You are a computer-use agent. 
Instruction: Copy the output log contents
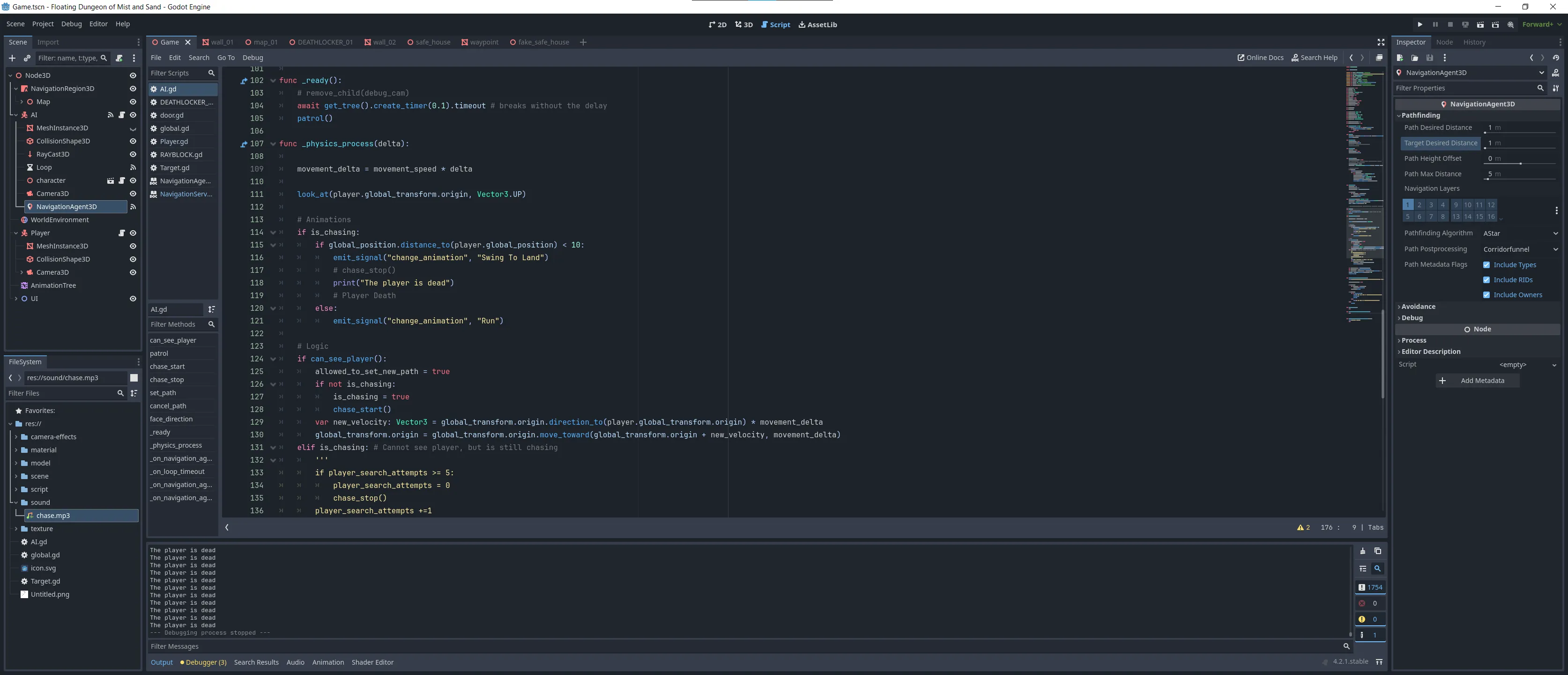(x=1377, y=551)
